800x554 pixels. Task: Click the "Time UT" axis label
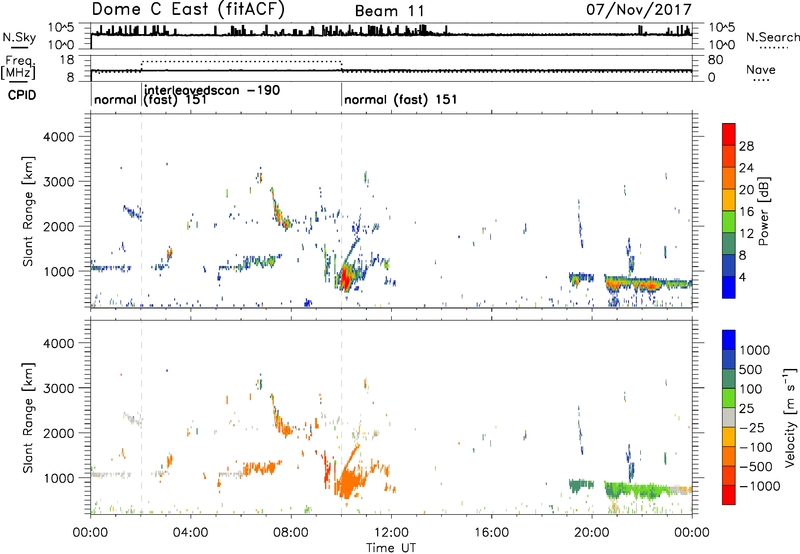coord(391,548)
